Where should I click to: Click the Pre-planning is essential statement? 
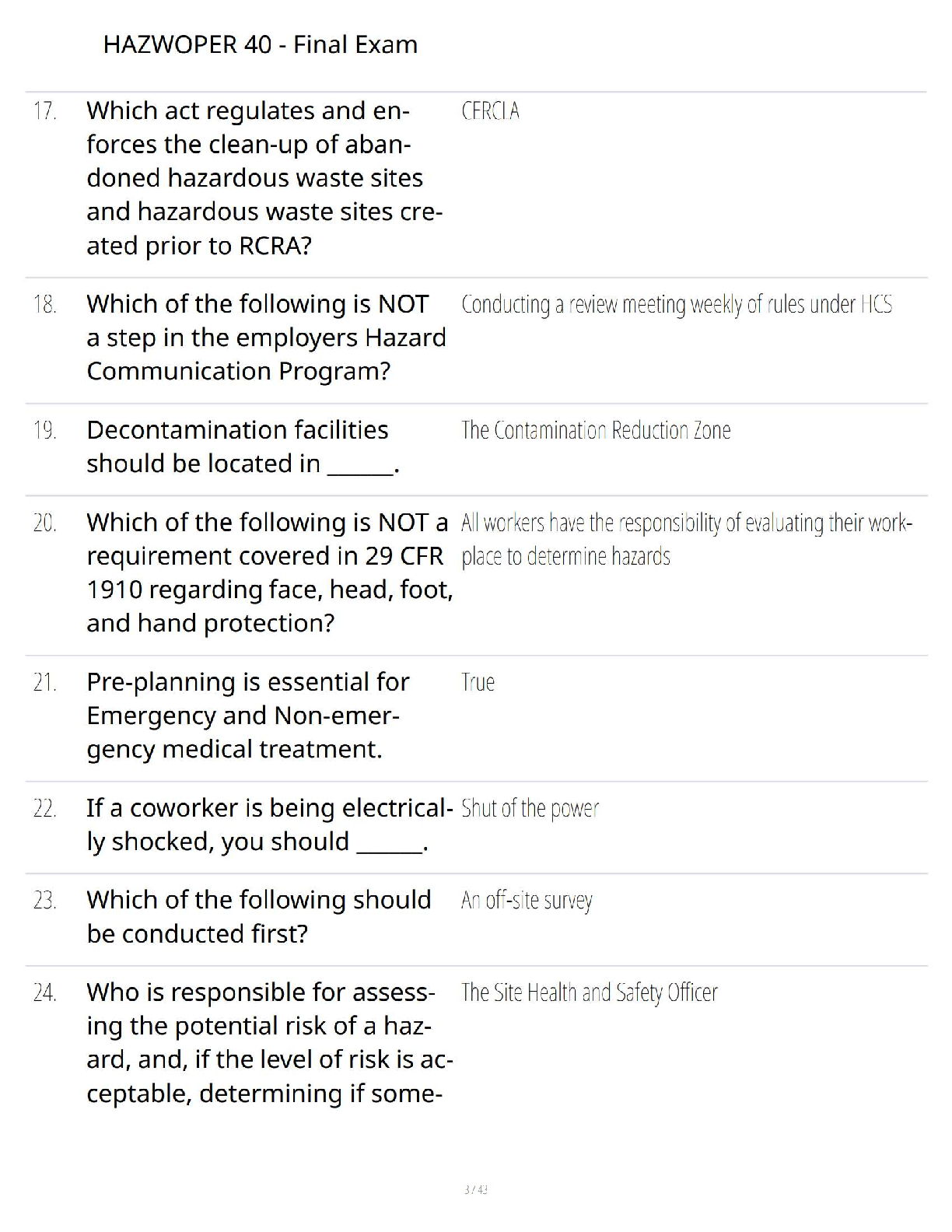247,716
